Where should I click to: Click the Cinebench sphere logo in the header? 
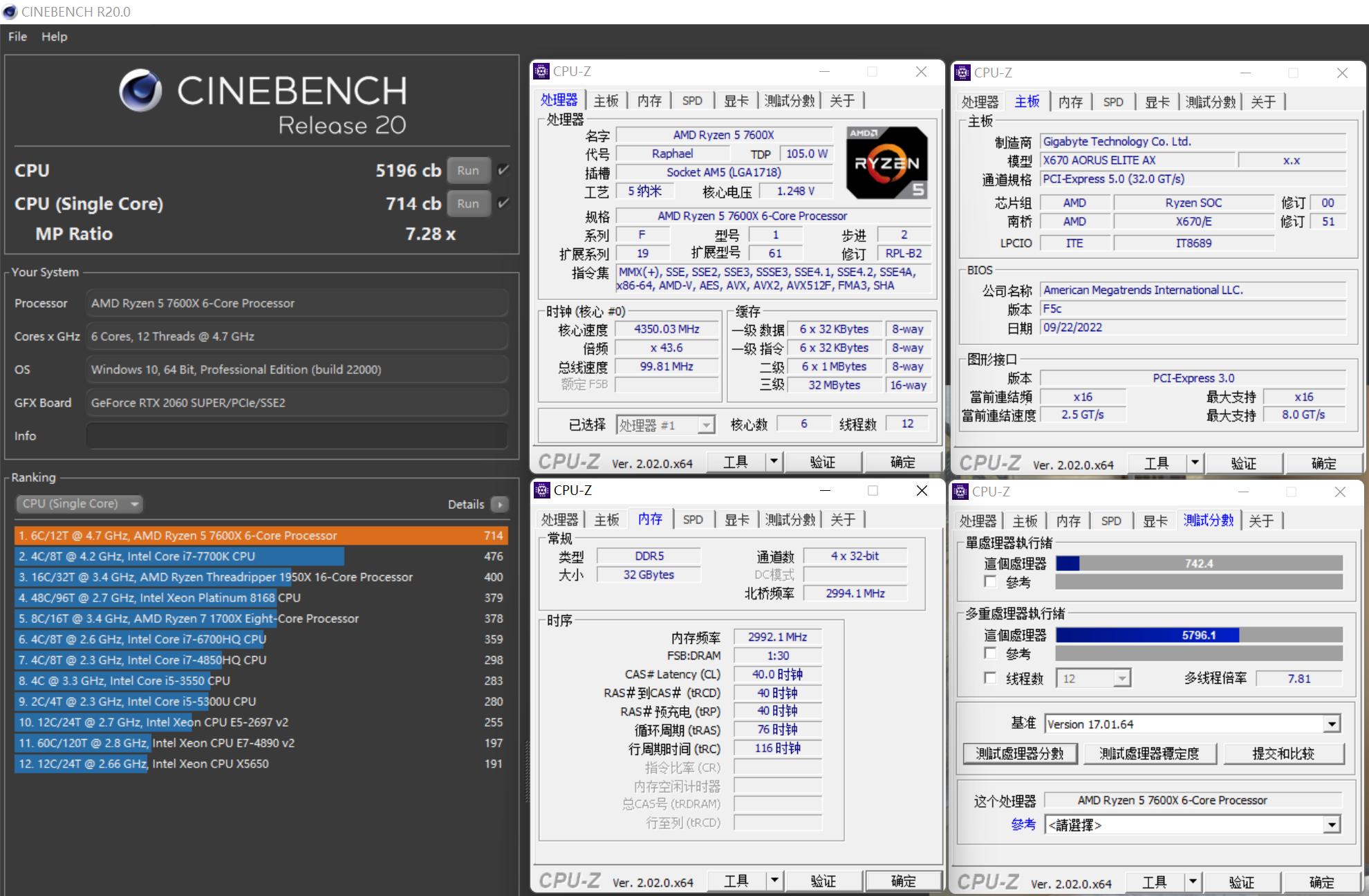(x=140, y=91)
